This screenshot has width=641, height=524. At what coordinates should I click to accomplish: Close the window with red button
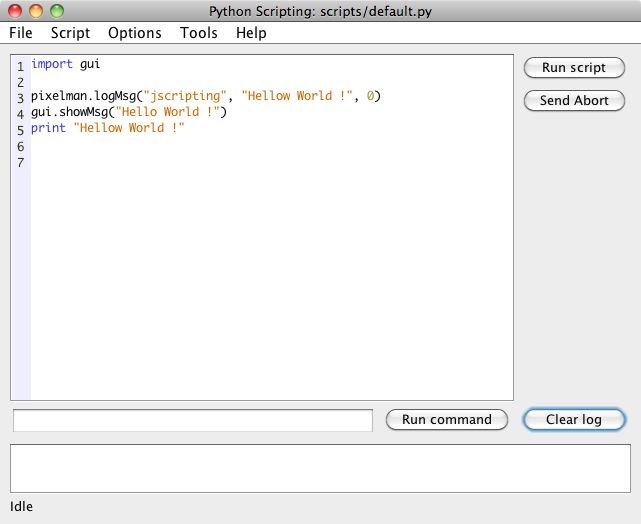pos(15,11)
